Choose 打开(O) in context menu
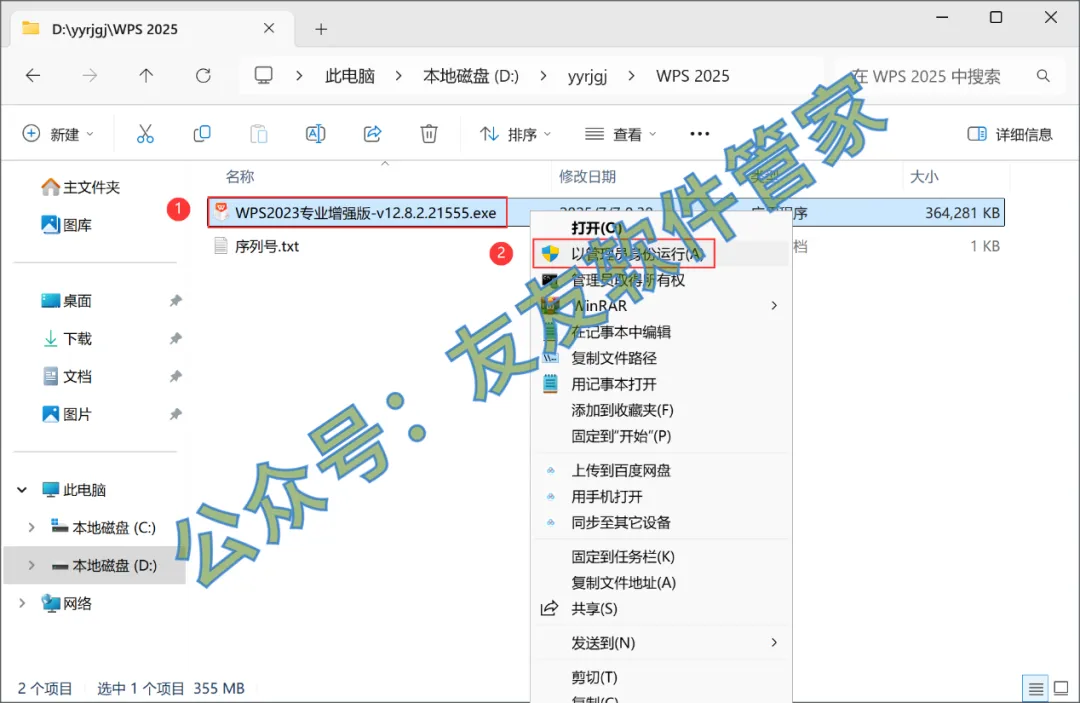The width and height of the screenshot is (1080, 703). tap(661, 228)
